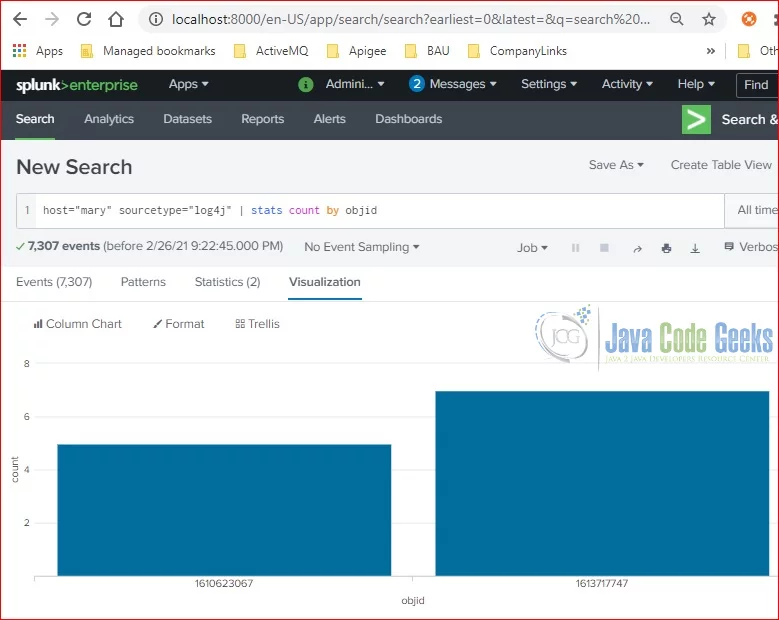Image resolution: width=779 pixels, height=620 pixels.
Task: Open the ActiveMQ bookmark folder
Action: click(x=271, y=51)
